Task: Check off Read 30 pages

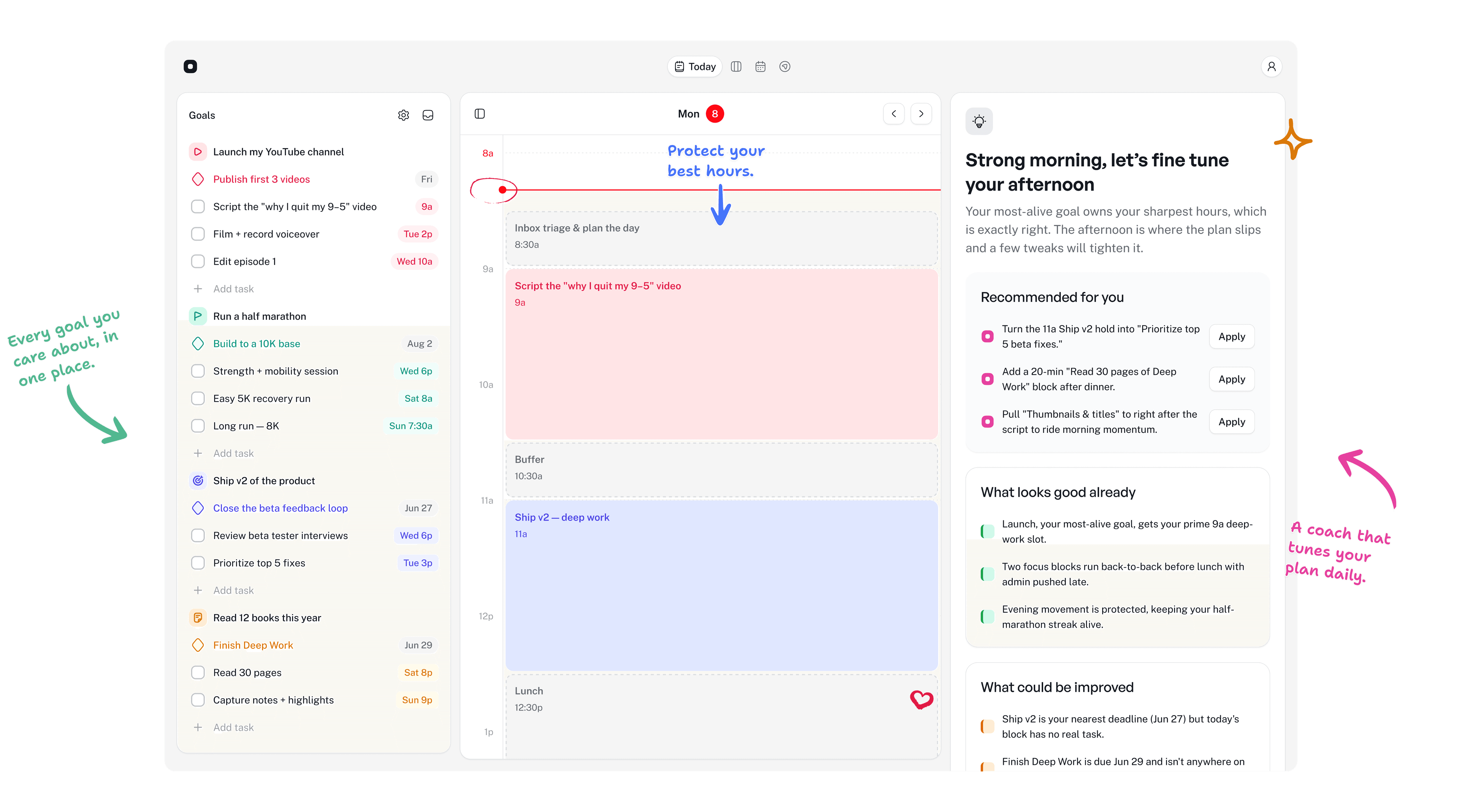Action: click(198, 672)
